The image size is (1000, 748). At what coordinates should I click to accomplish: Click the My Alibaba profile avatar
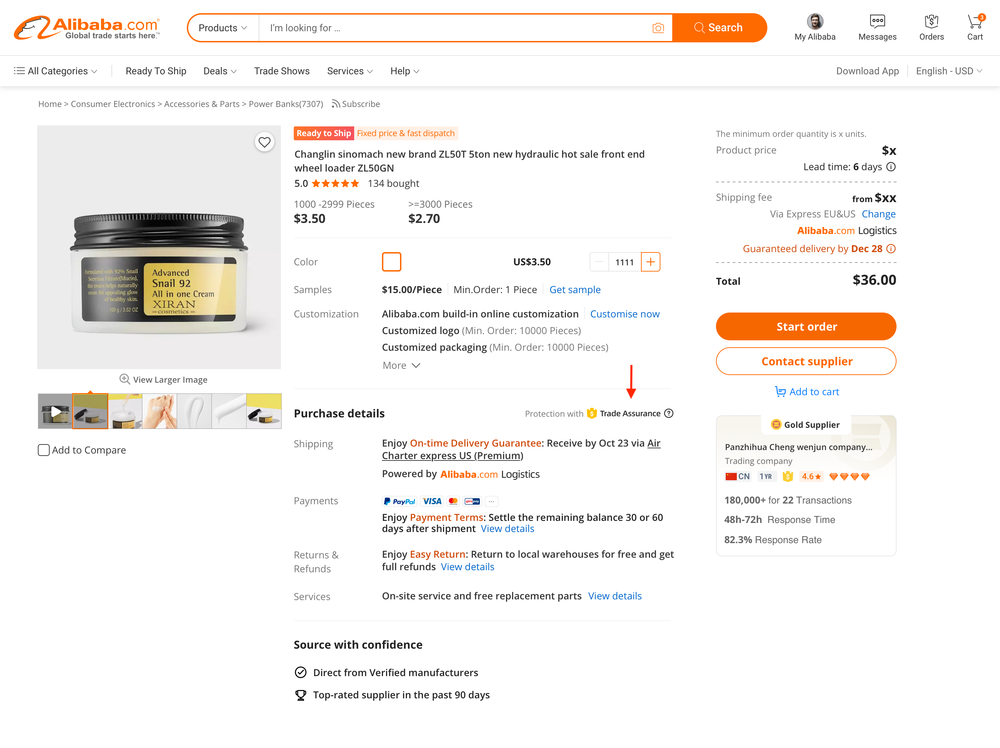(x=815, y=22)
